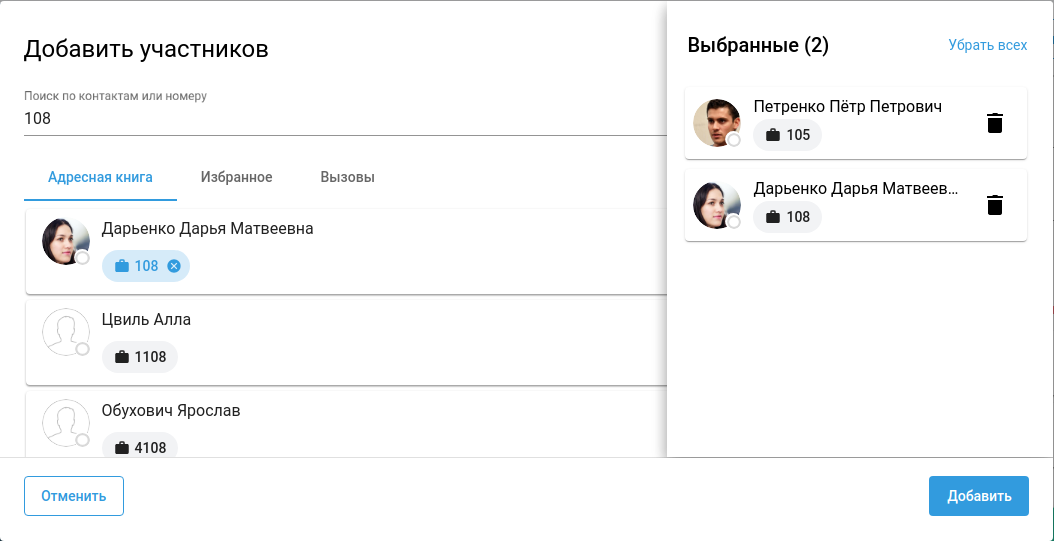1054x541 pixels.
Task: Click the 105 number chip for Петренко
Action: pyautogui.click(x=787, y=135)
